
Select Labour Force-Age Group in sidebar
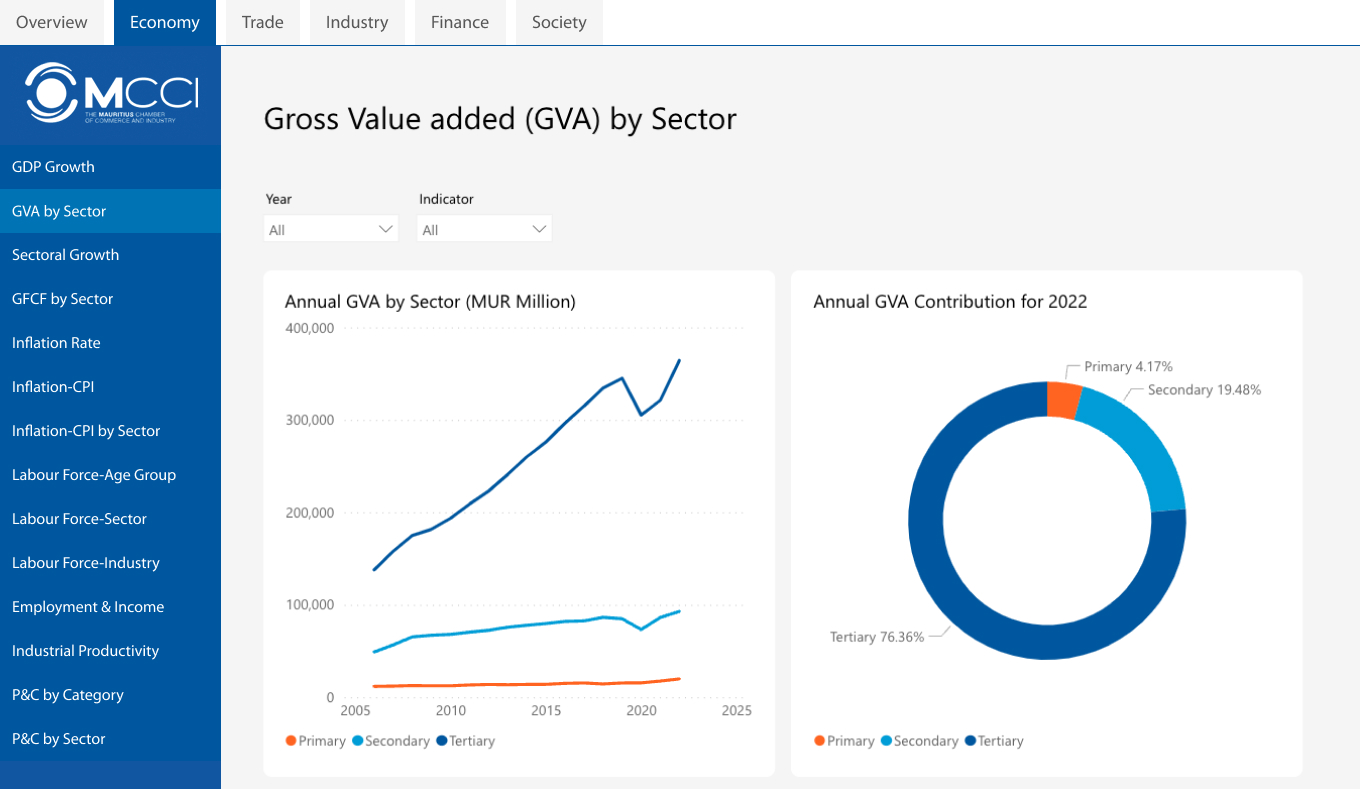coord(94,475)
